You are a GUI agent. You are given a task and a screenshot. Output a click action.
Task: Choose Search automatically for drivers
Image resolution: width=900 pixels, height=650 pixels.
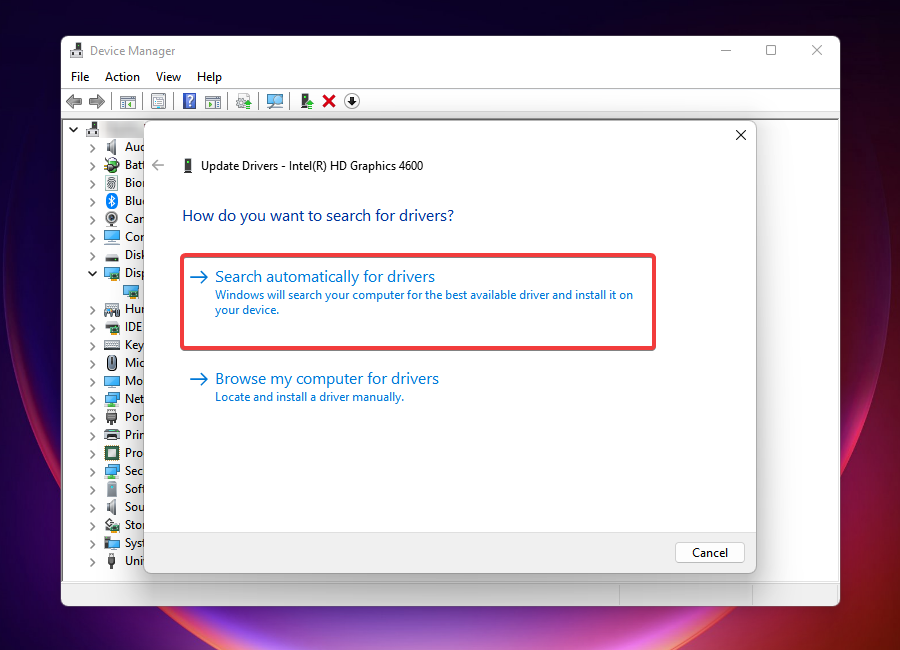(x=418, y=301)
